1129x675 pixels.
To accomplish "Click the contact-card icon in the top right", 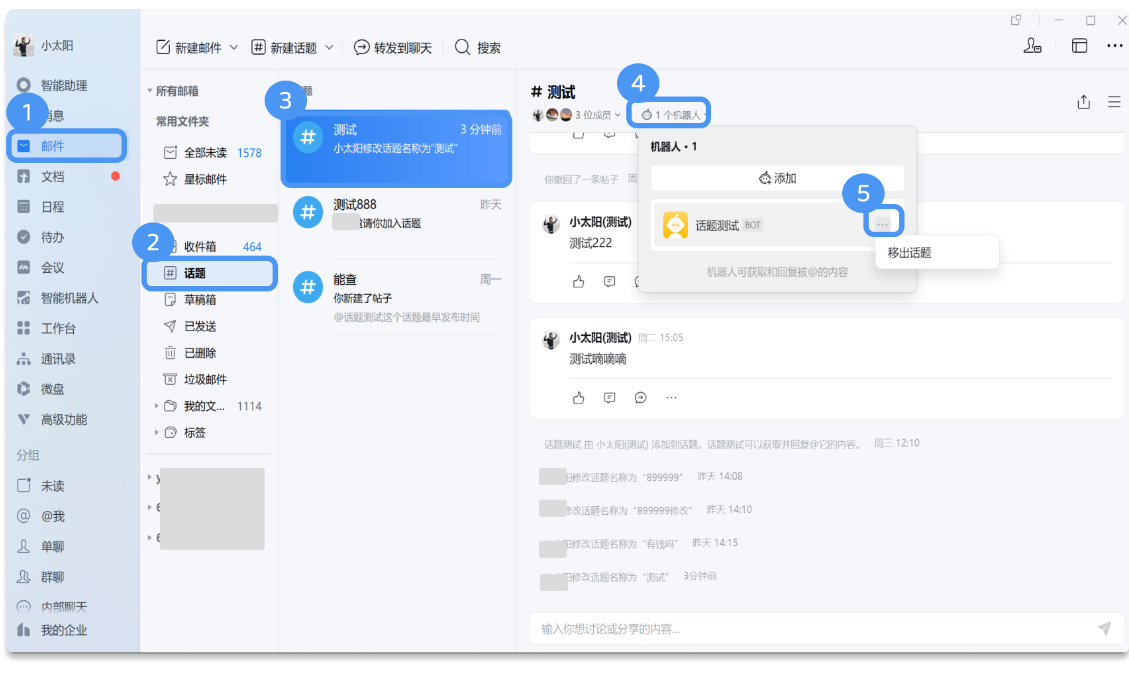I will [x=1033, y=46].
